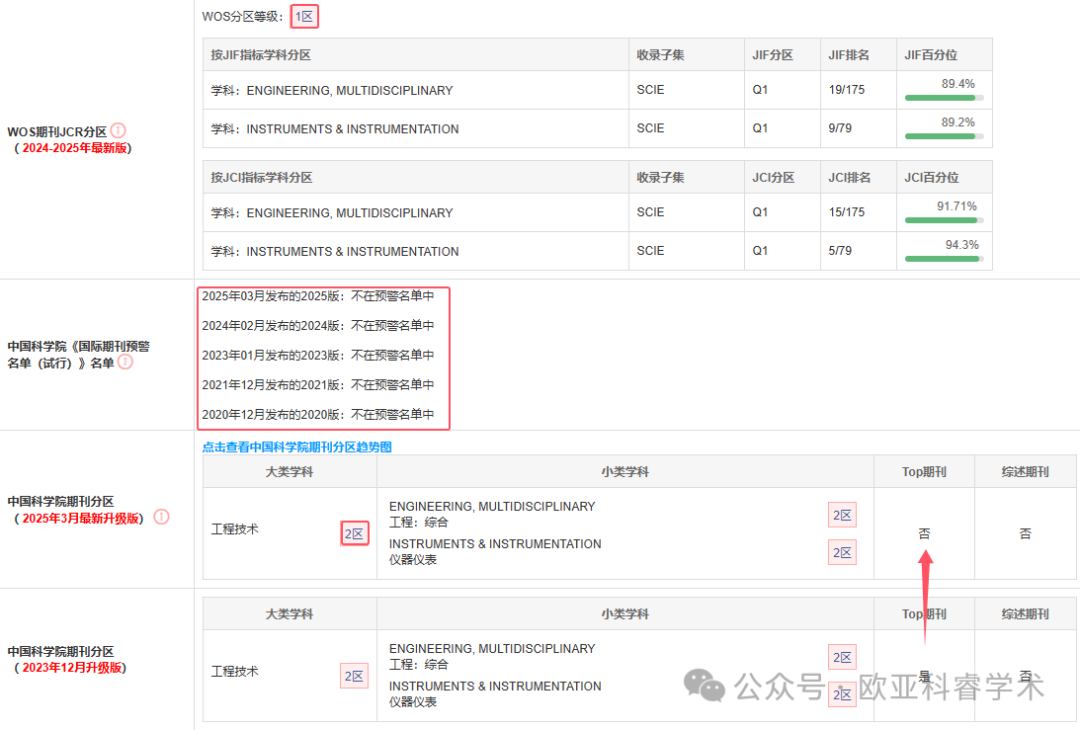Screen dimensions: 1080x730
Task: Click 工程：综合 subject in 2023 table
Action: 418,665
